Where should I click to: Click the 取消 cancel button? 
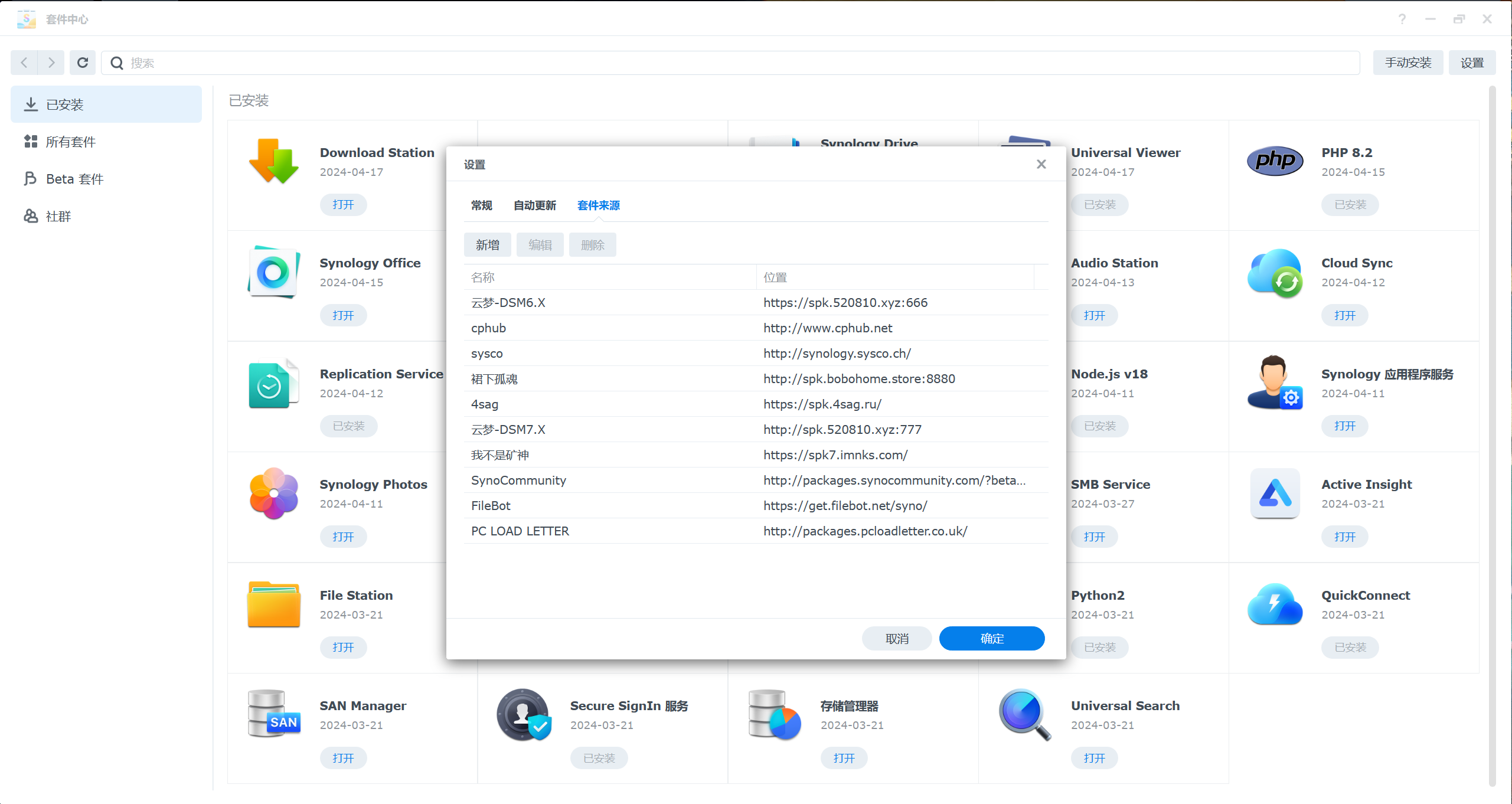click(896, 638)
